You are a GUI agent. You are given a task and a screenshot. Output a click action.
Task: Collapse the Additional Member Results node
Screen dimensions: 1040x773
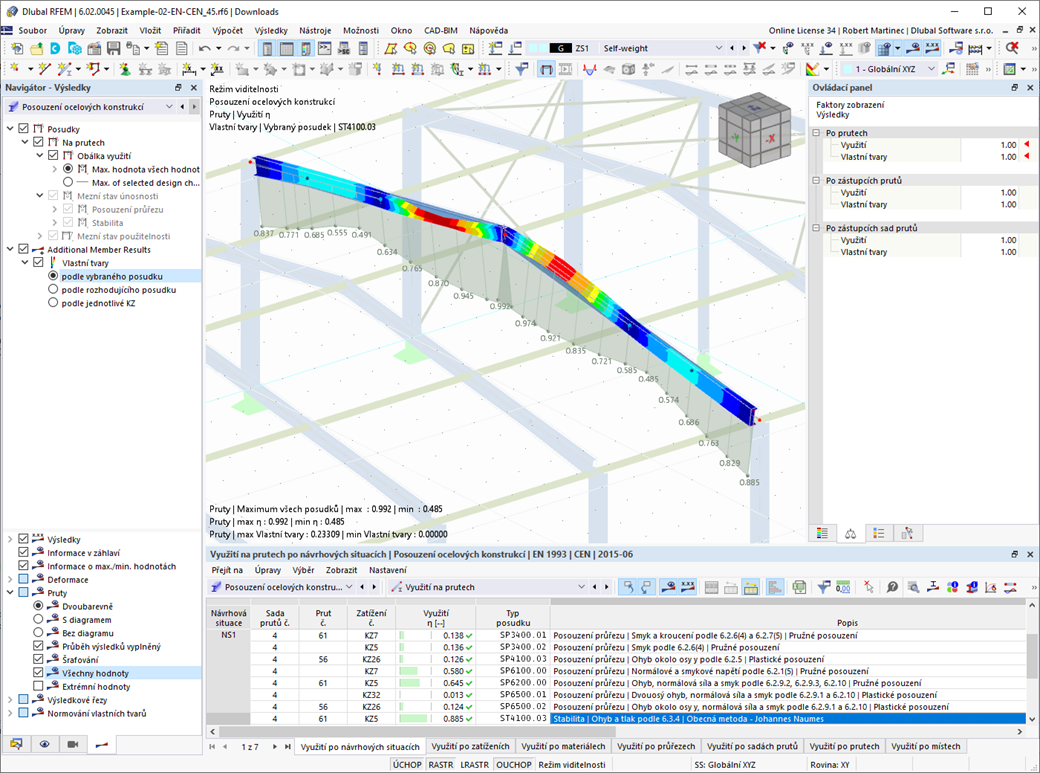coord(10,249)
